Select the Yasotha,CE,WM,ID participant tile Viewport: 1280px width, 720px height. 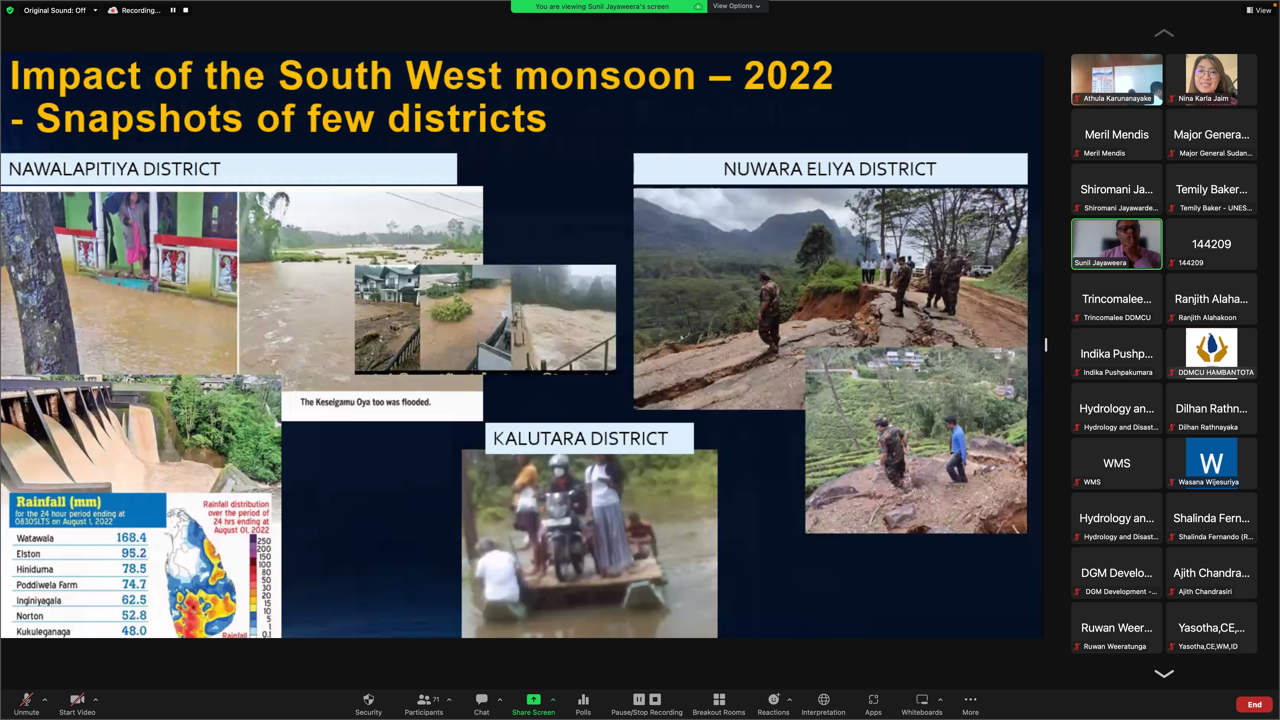click(x=1212, y=628)
